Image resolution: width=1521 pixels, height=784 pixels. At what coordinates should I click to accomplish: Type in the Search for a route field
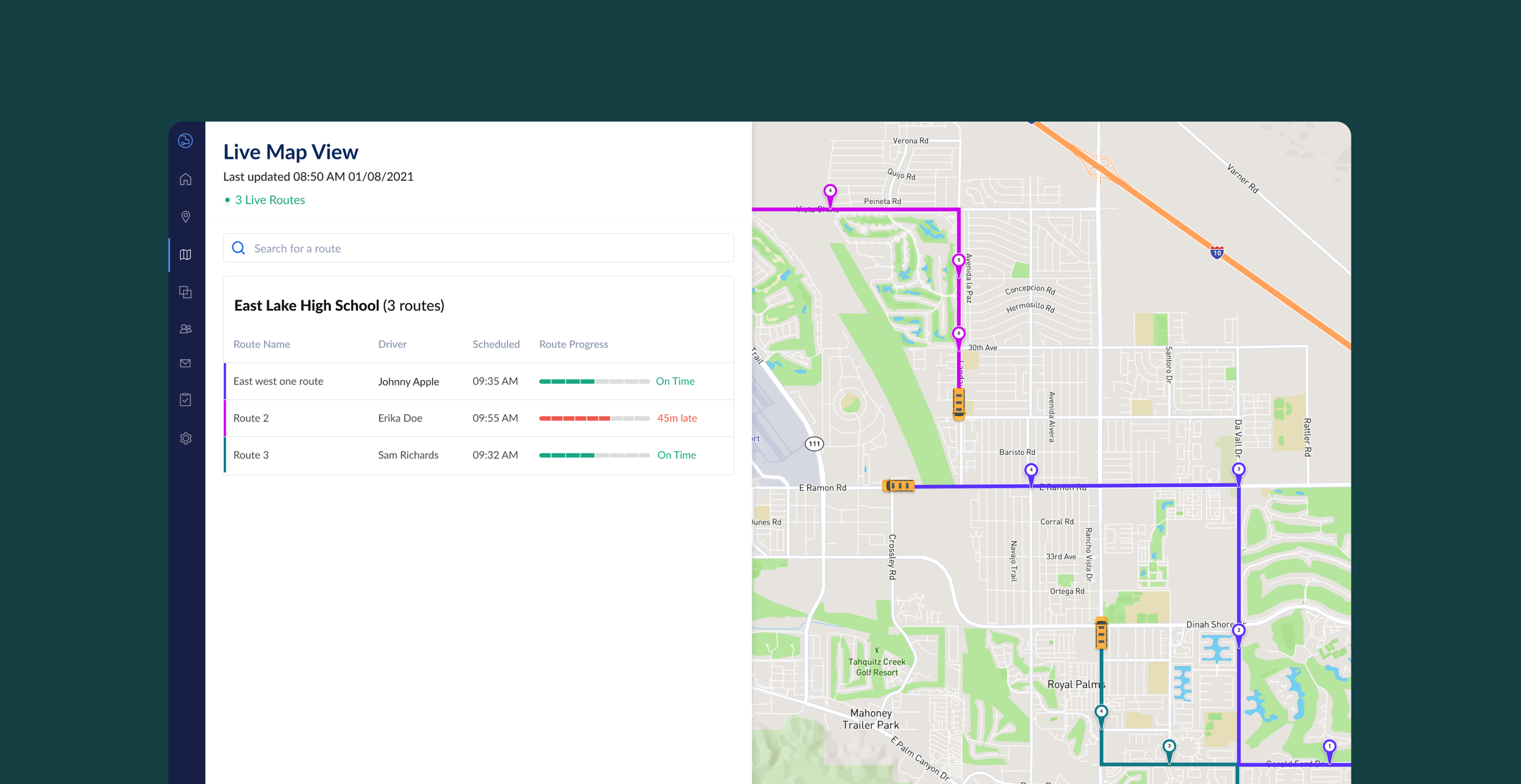[487, 248]
